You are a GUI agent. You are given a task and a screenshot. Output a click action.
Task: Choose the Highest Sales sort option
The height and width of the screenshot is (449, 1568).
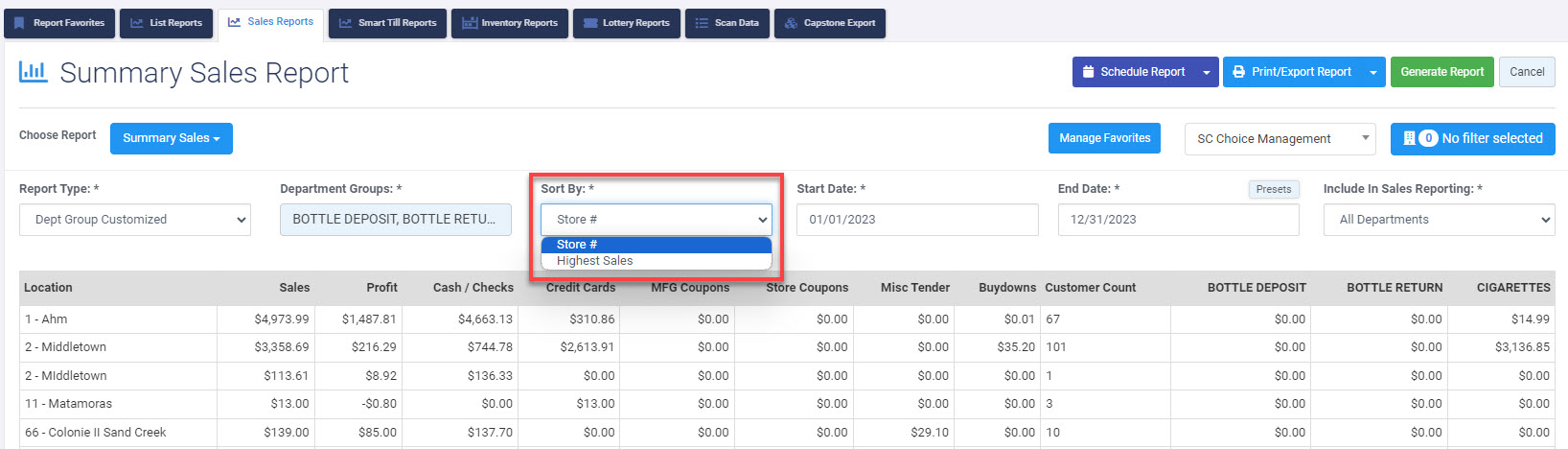657,261
